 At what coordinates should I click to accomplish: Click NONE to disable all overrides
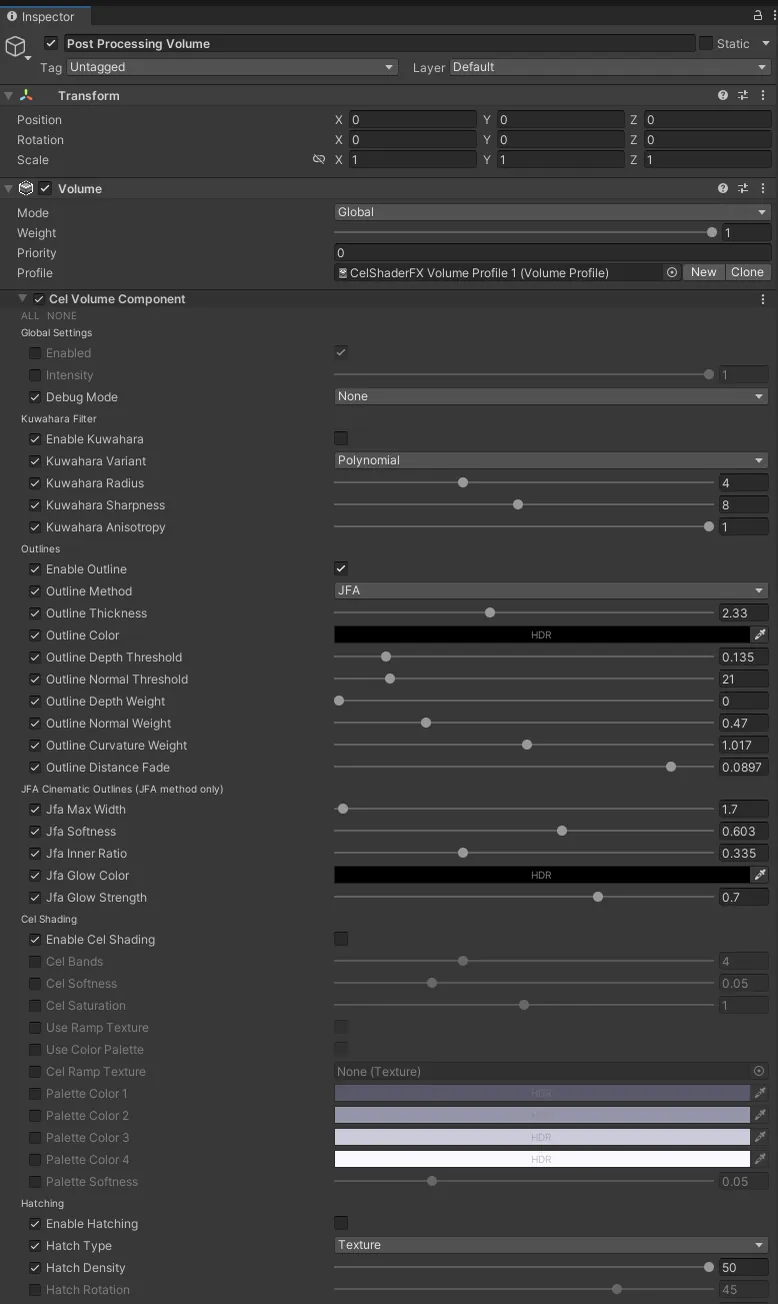coord(62,316)
